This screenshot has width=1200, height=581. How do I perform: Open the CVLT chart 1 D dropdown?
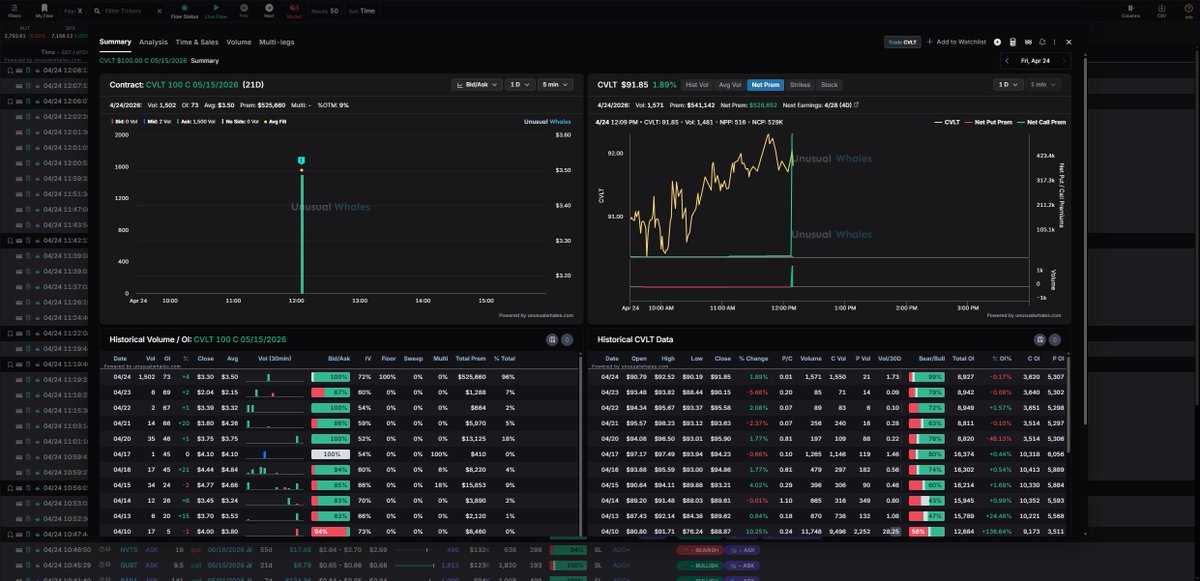(1006, 85)
